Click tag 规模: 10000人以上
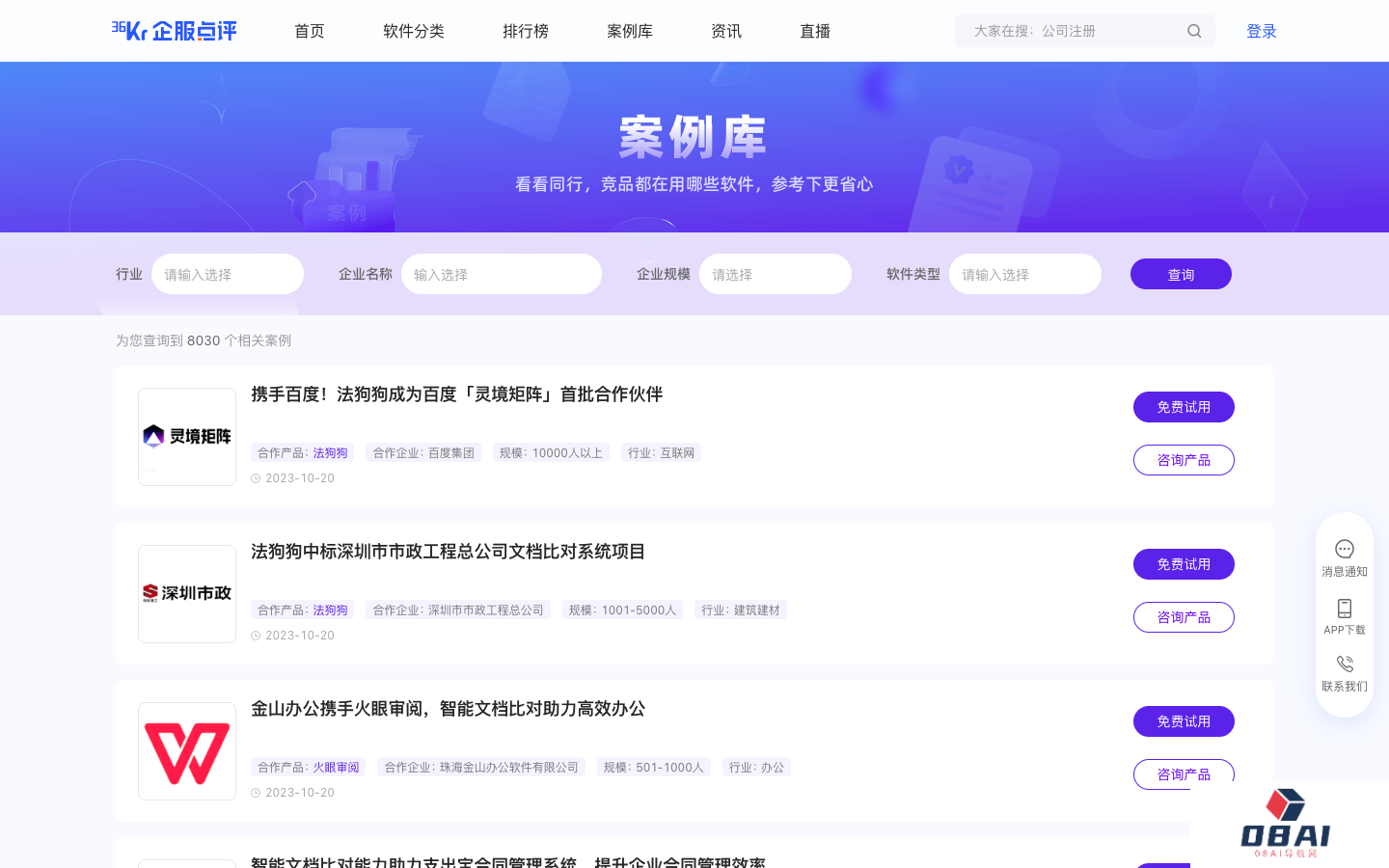The width and height of the screenshot is (1389, 868). [x=551, y=453]
